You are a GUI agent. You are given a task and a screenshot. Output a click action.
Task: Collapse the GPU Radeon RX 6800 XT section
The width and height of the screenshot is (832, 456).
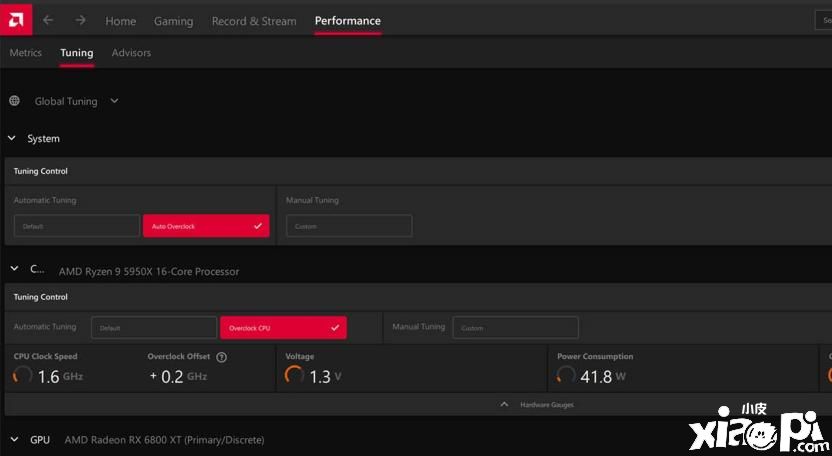[x=14, y=440]
